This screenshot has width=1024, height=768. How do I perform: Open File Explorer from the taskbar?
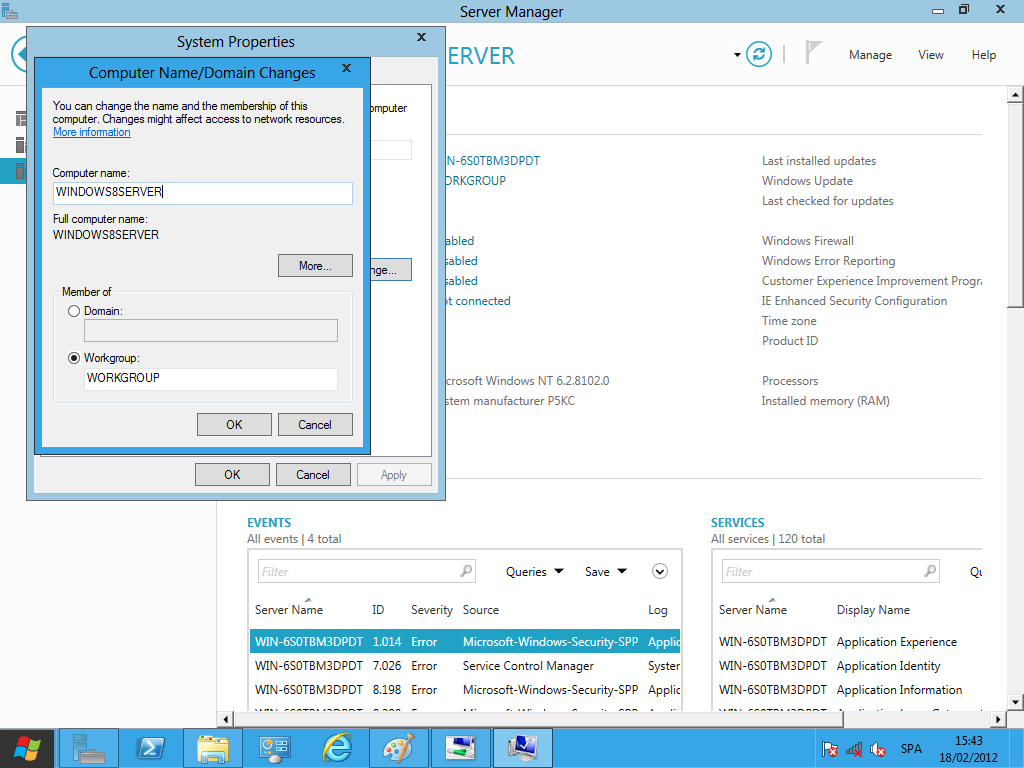pyautogui.click(x=213, y=748)
